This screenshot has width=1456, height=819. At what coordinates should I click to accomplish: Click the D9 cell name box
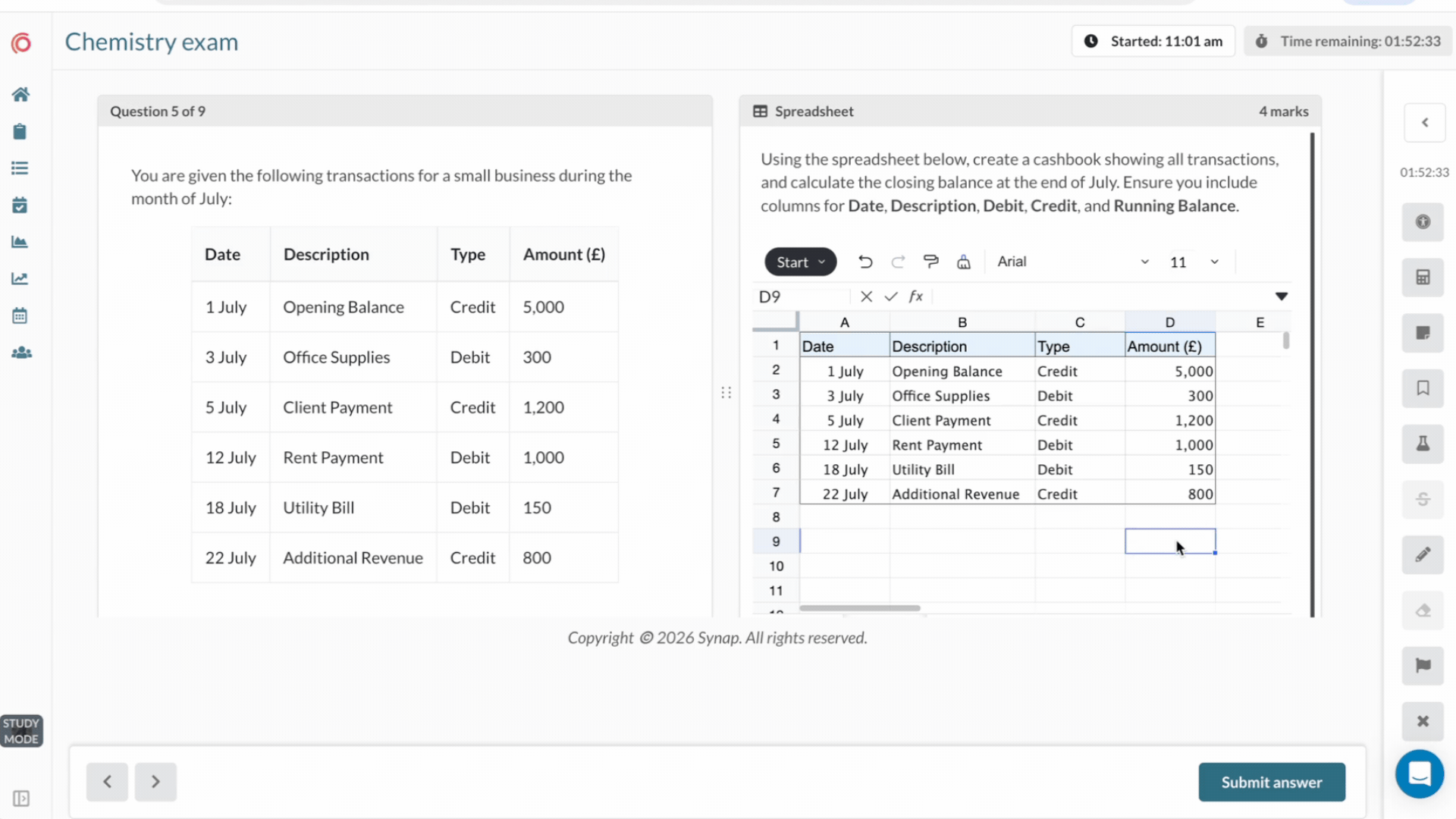(x=802, y=297)
